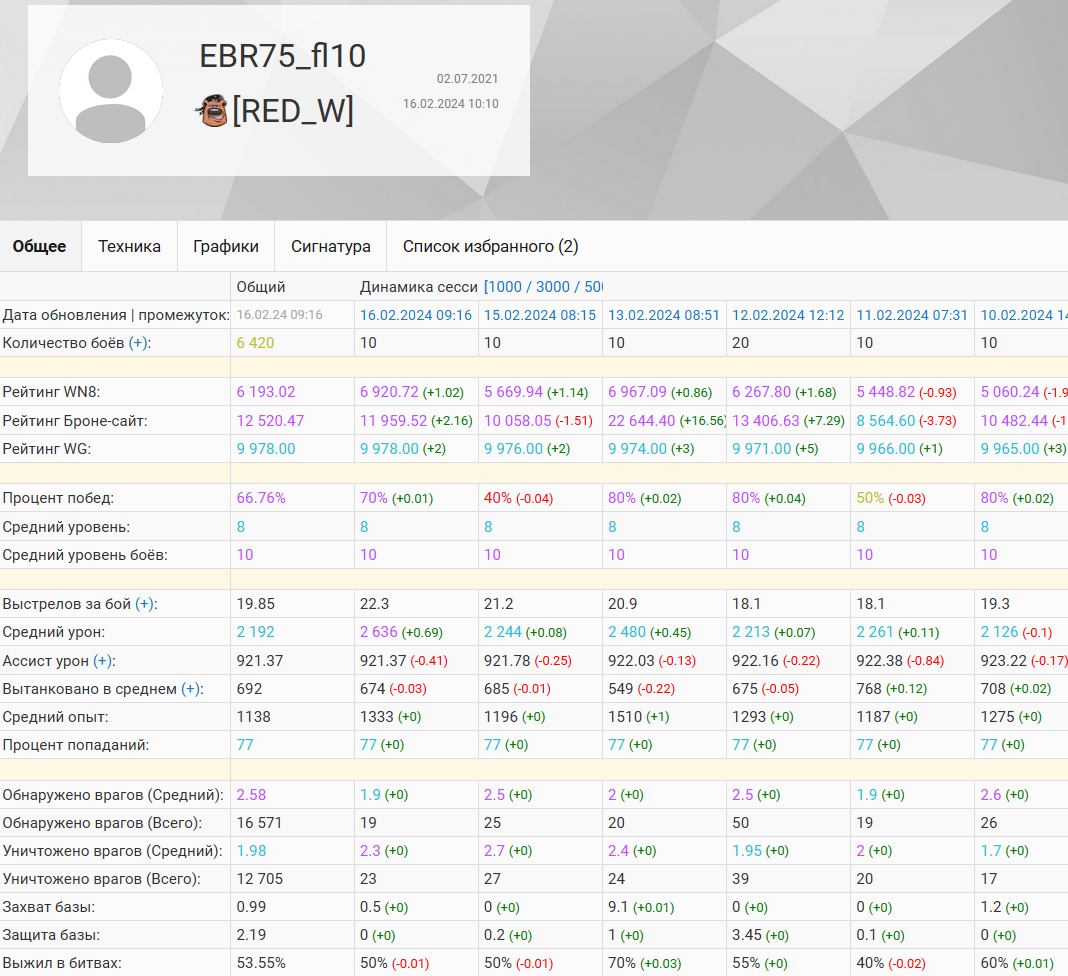Open the Графики tab
The width and height of the screenshot is (1068, 976).
(x=226, y=246)
